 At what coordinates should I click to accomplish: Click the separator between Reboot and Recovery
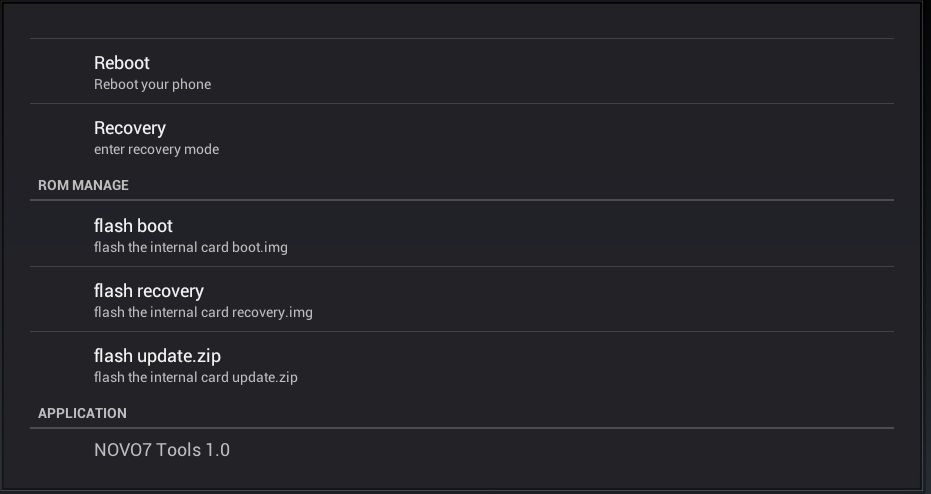pos(461,103)
